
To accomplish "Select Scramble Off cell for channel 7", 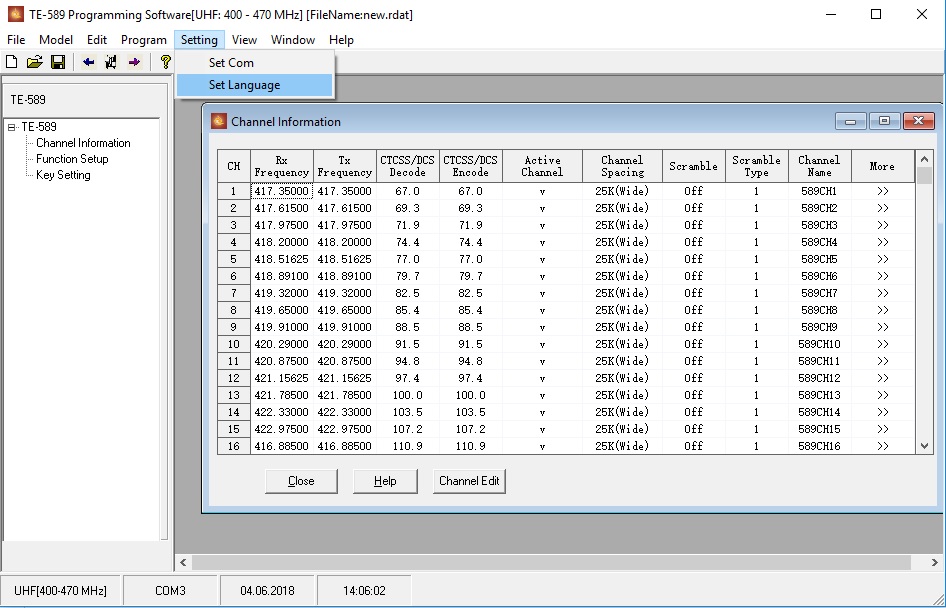I will pyautogui.click(x=694, y=293).
